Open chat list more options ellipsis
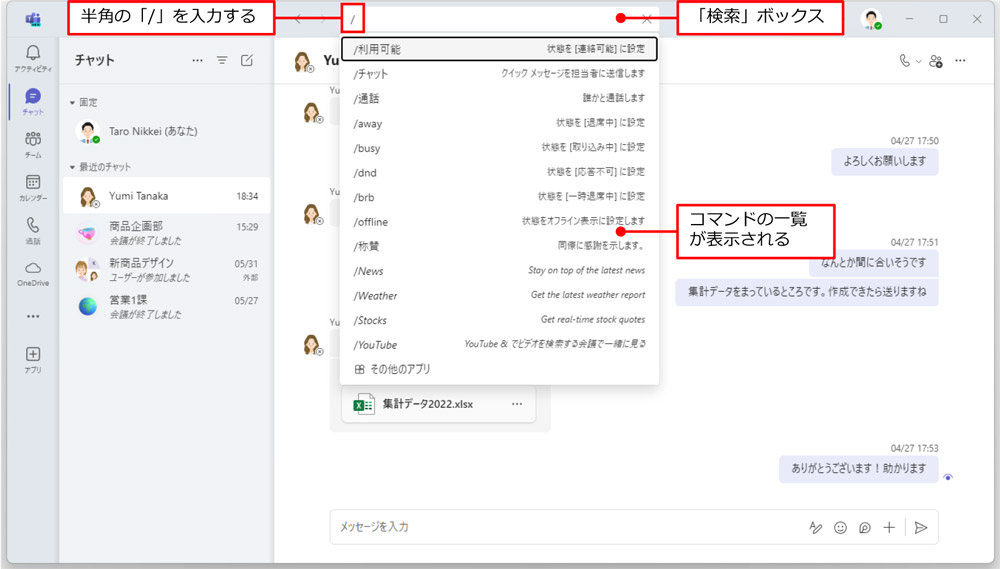This screenshot has height=569, width=1000. 198,60
